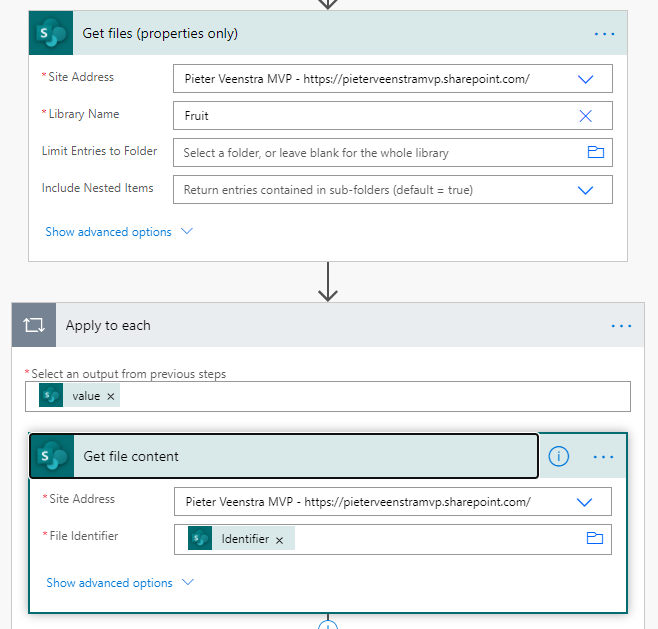Viewport: 658px width, 629px height.
Task: Click the value dynamic content token
Action: point(79,396)
